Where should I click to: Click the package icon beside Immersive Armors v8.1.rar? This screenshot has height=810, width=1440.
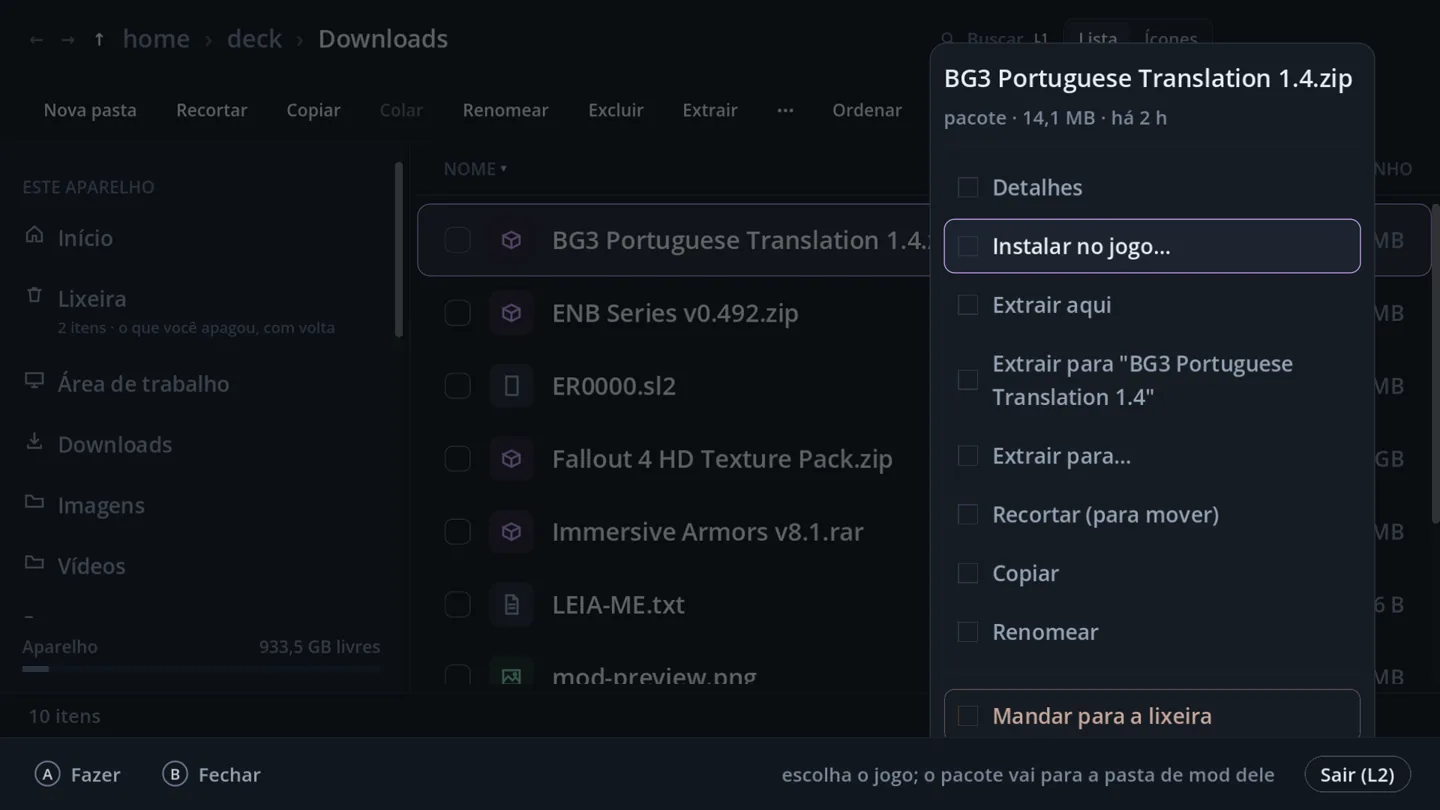tap(511, 532)
